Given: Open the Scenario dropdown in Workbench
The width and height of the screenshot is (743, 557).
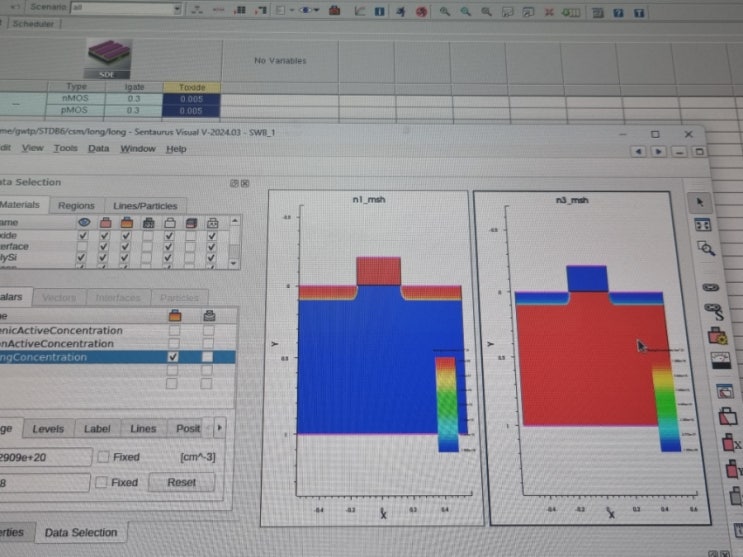Looking at the screenshot, I should (177, 9).
